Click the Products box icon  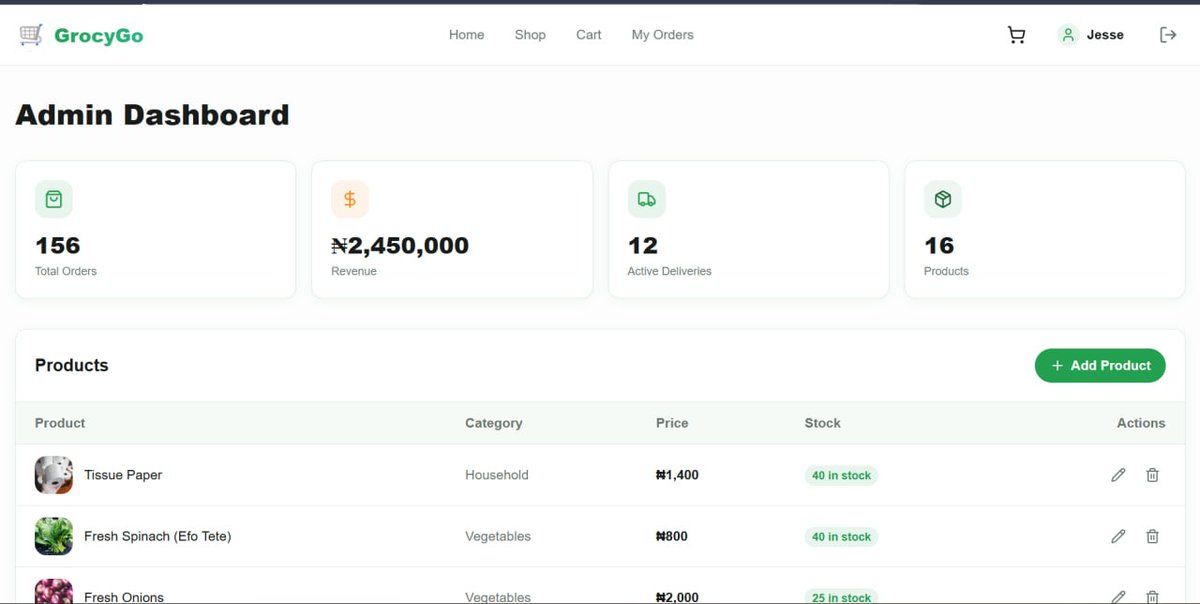coord(943,199)
